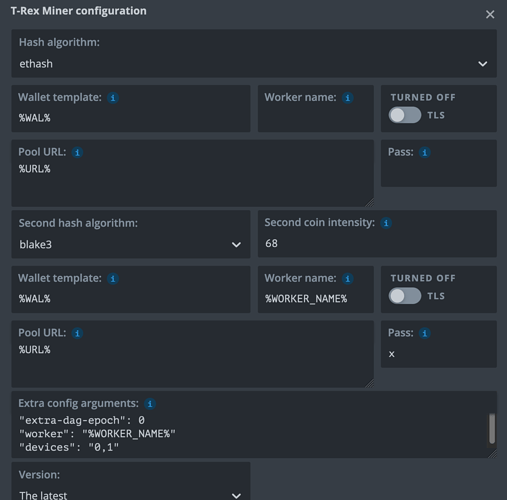The image size is (507, 500).
Task: Click the "extra-dag-epoch": 0 line
Action: 82,420
